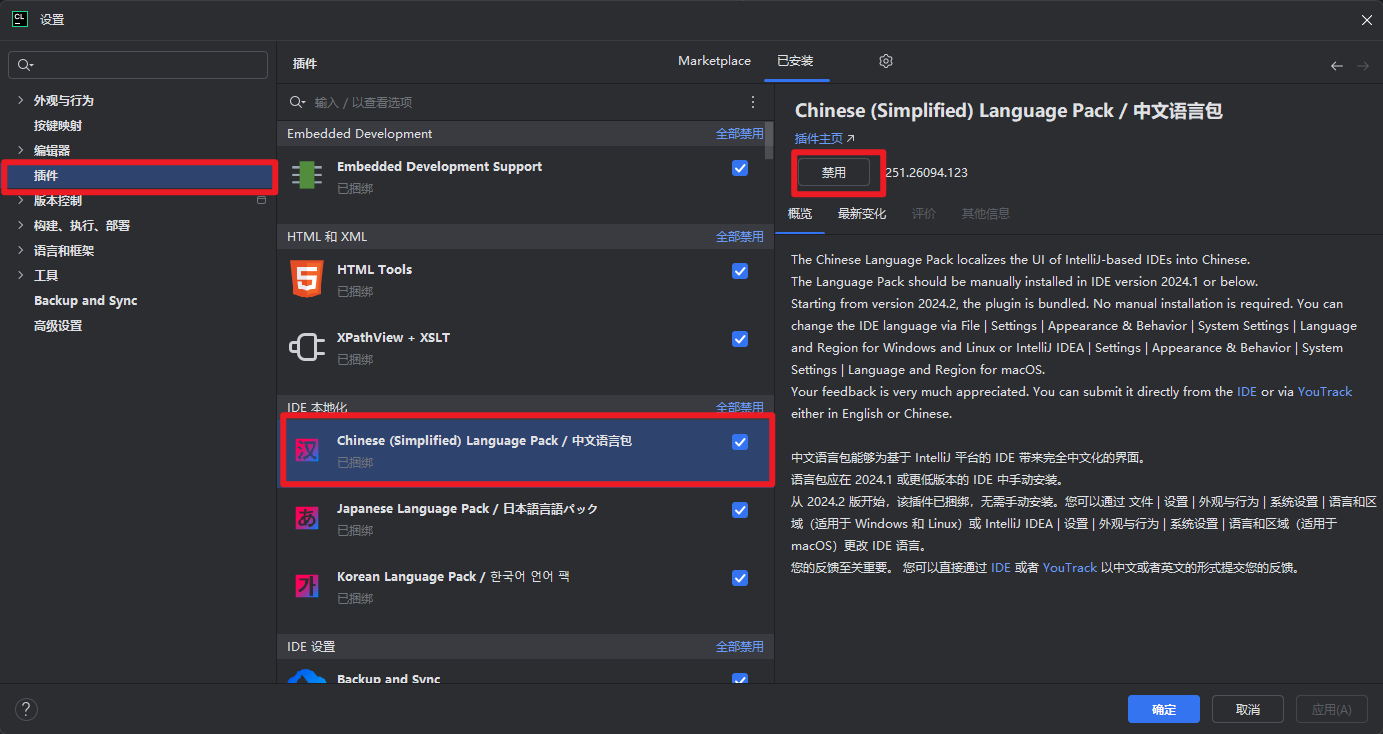Select the Korean Language Pack plugin row
The width and height of the screenshot is (1383, 734).
[x=525, y=586]
